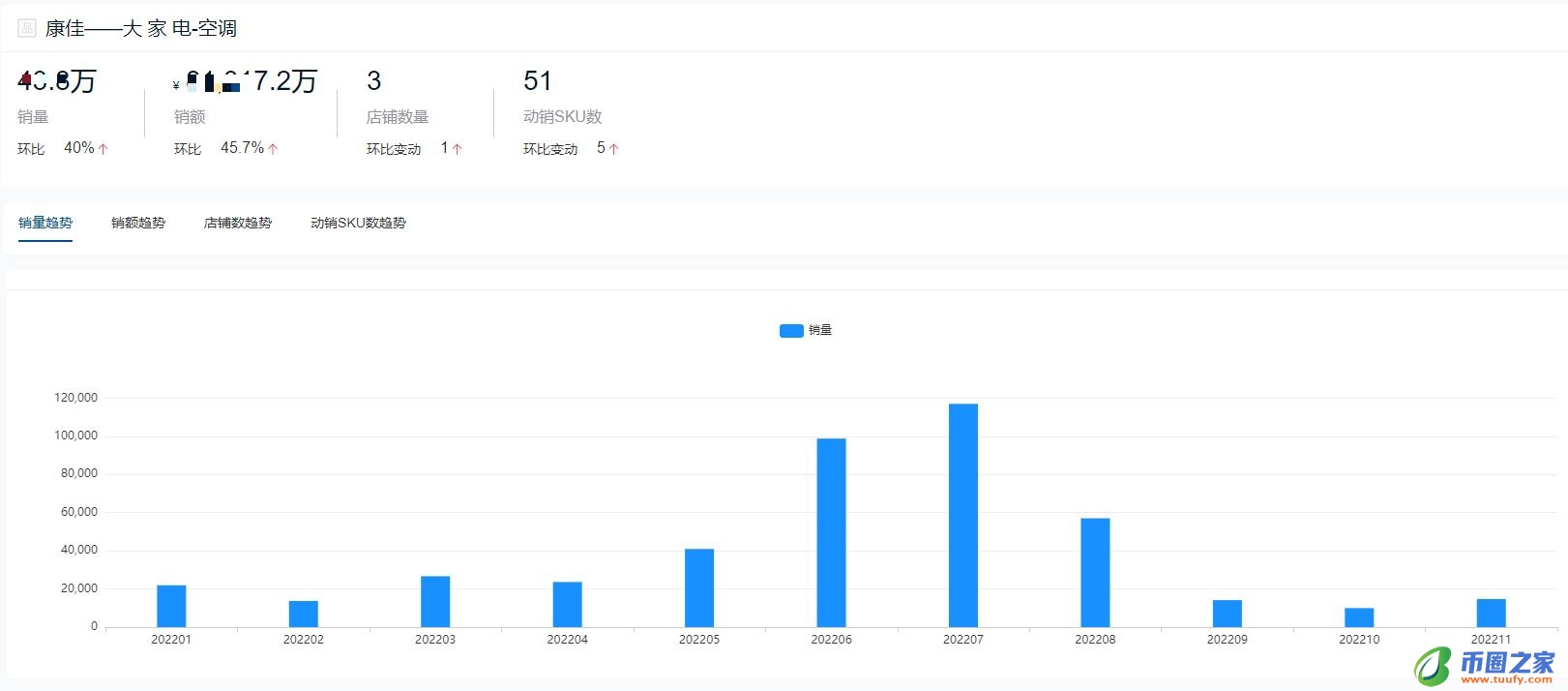Click the 120,000 y-axis label
This screenshot has width=1568, height=691.
point(76,398)
